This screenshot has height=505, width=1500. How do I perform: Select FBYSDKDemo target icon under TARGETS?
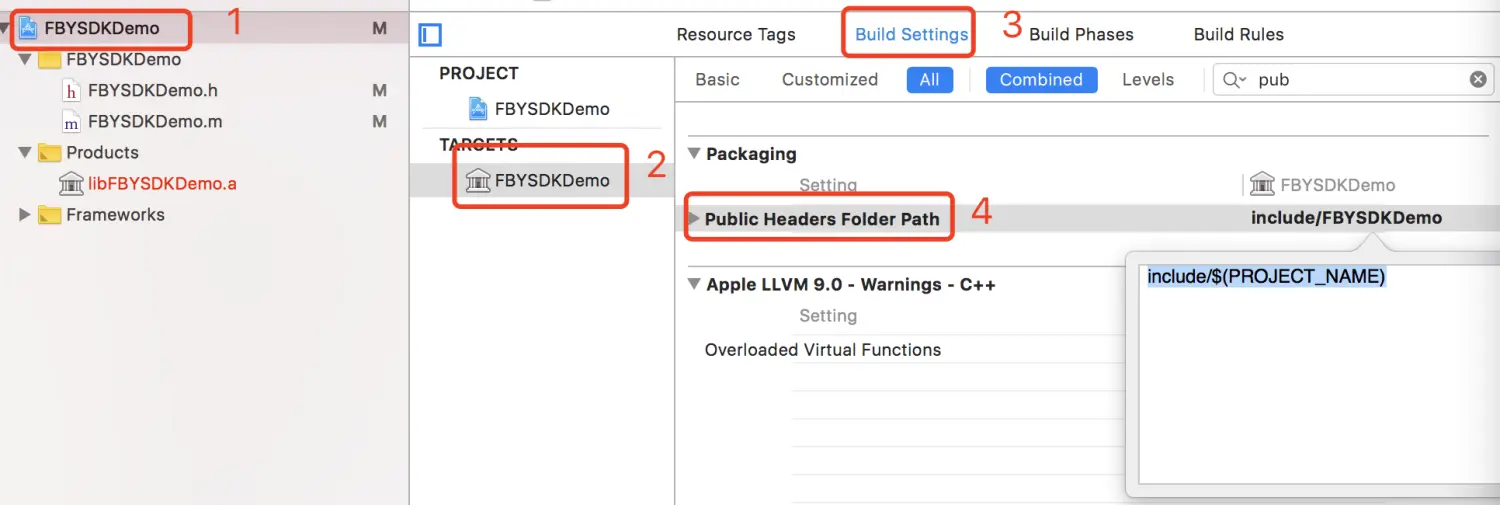(478, 181)
